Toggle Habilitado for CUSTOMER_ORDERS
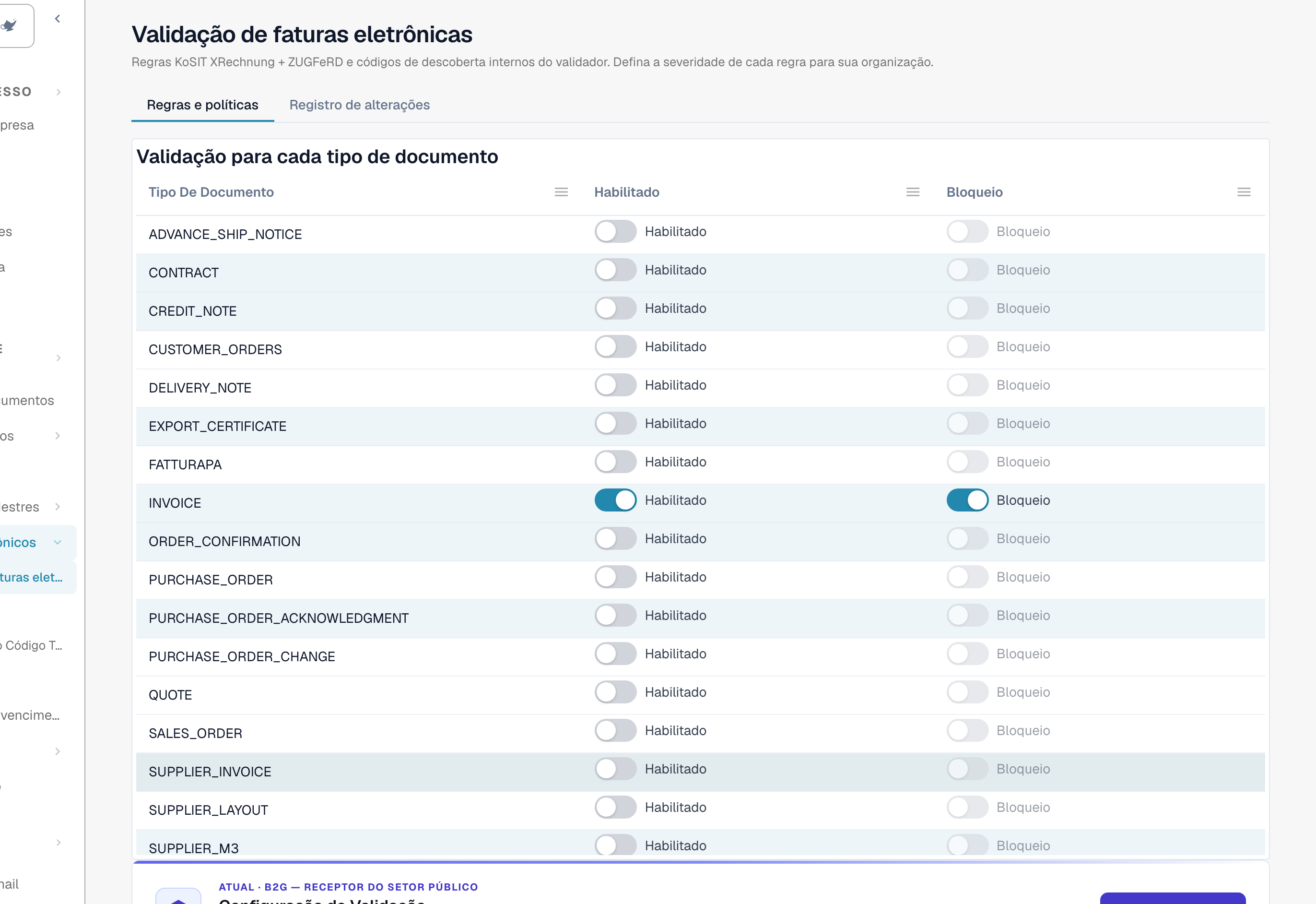Screen dimensions: 1316x904 coord(615,346)
